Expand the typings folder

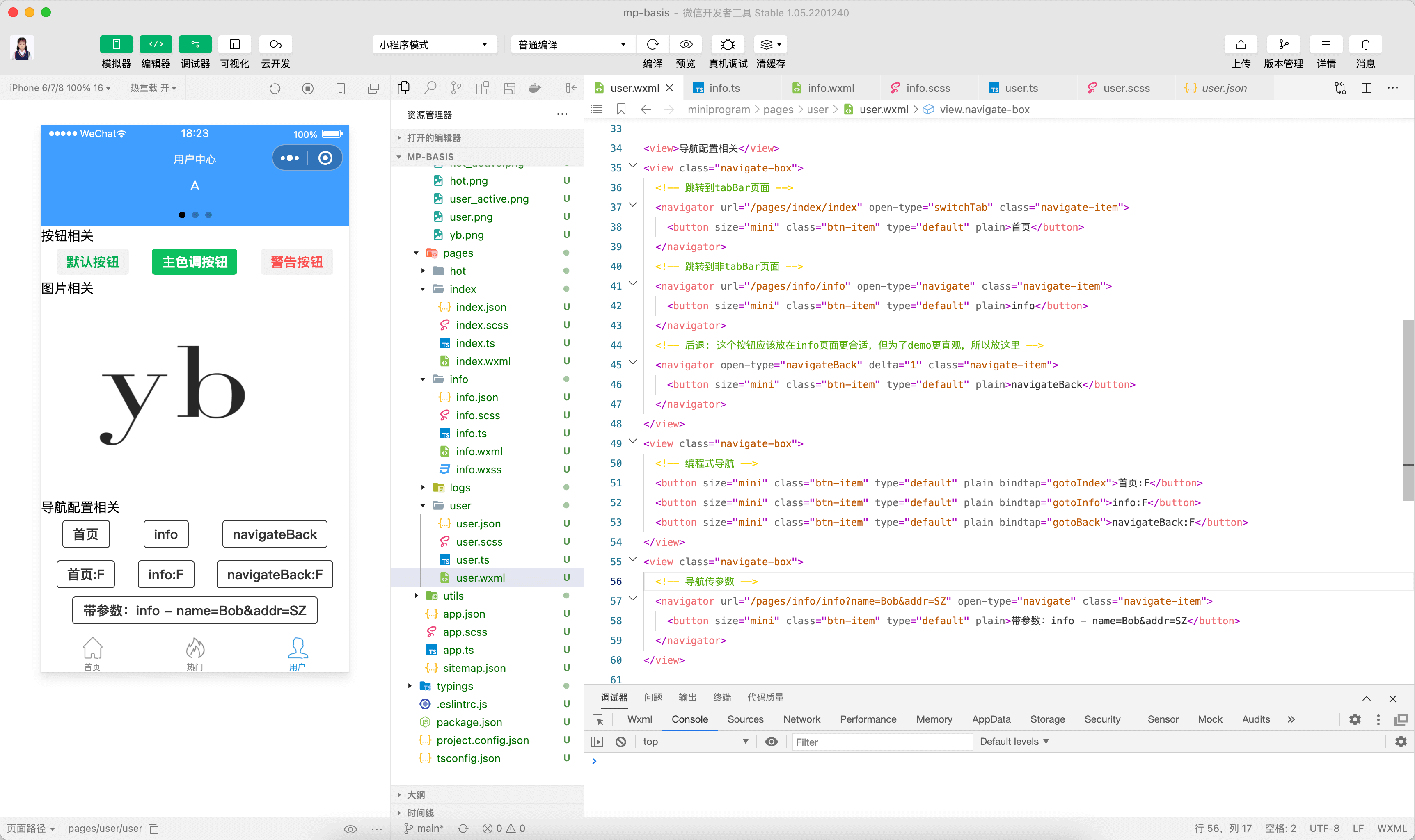(x=410, y=686)
